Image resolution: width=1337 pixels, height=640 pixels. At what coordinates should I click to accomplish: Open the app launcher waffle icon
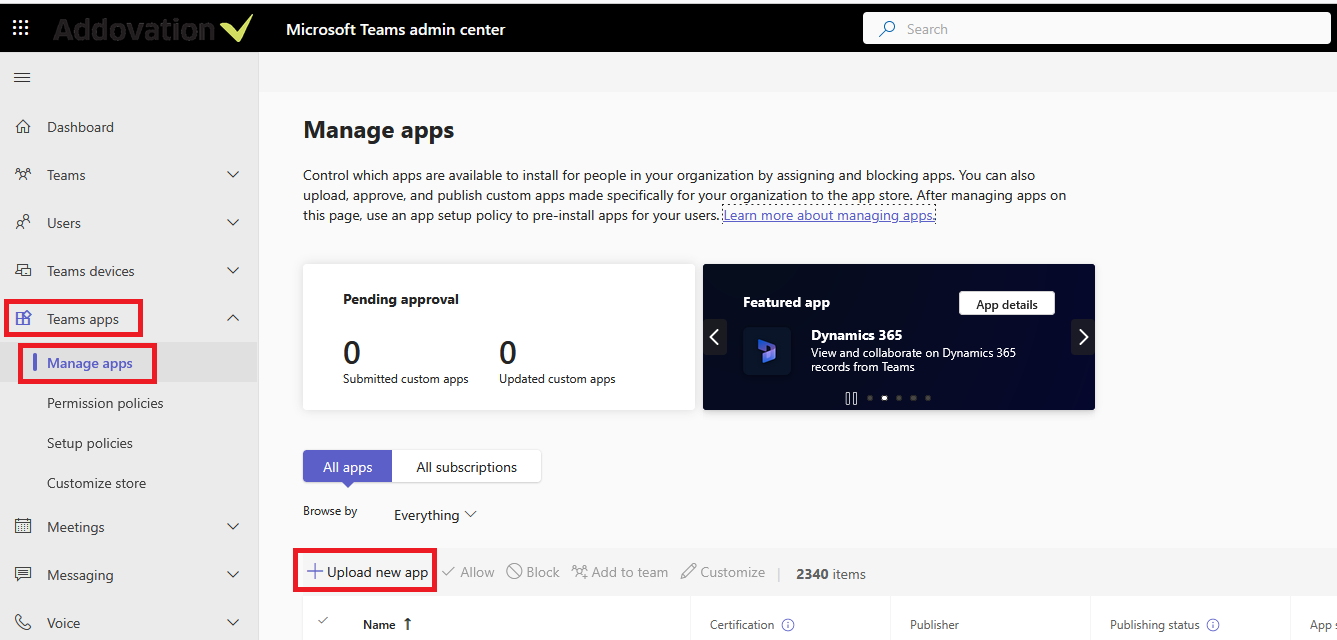(21, 29)
